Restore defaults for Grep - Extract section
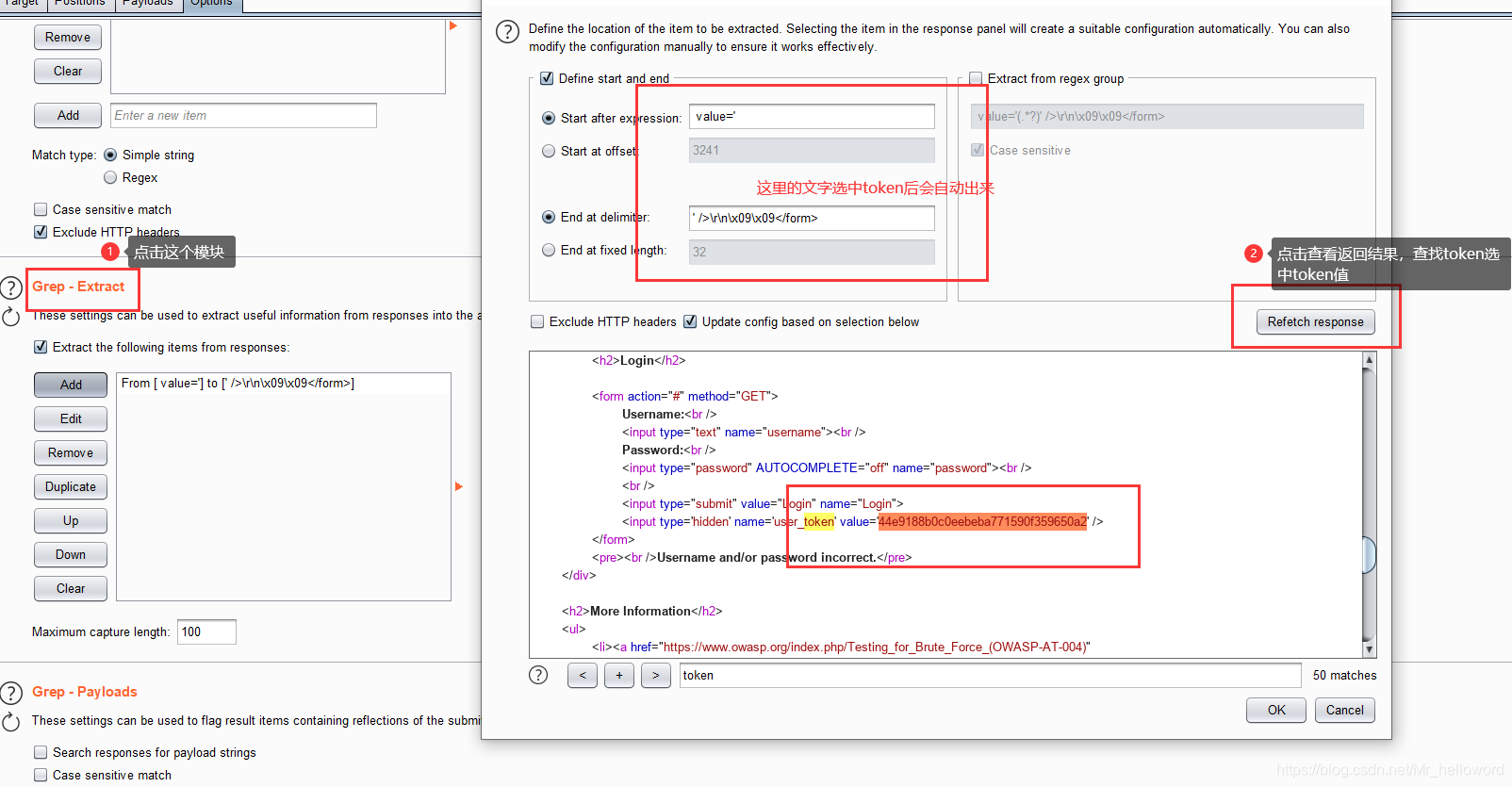Viewport: 1512px width, 787px height. click(10, 317)
